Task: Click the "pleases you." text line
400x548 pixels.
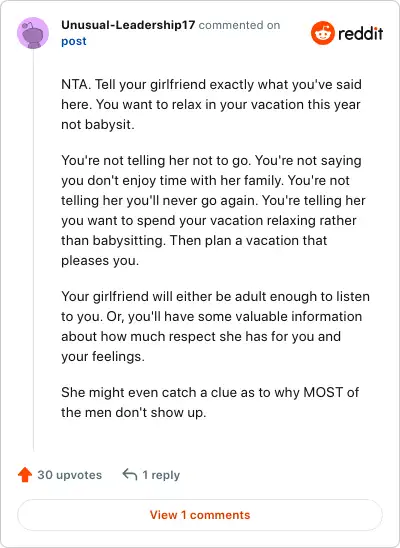Action: point(100,261)
